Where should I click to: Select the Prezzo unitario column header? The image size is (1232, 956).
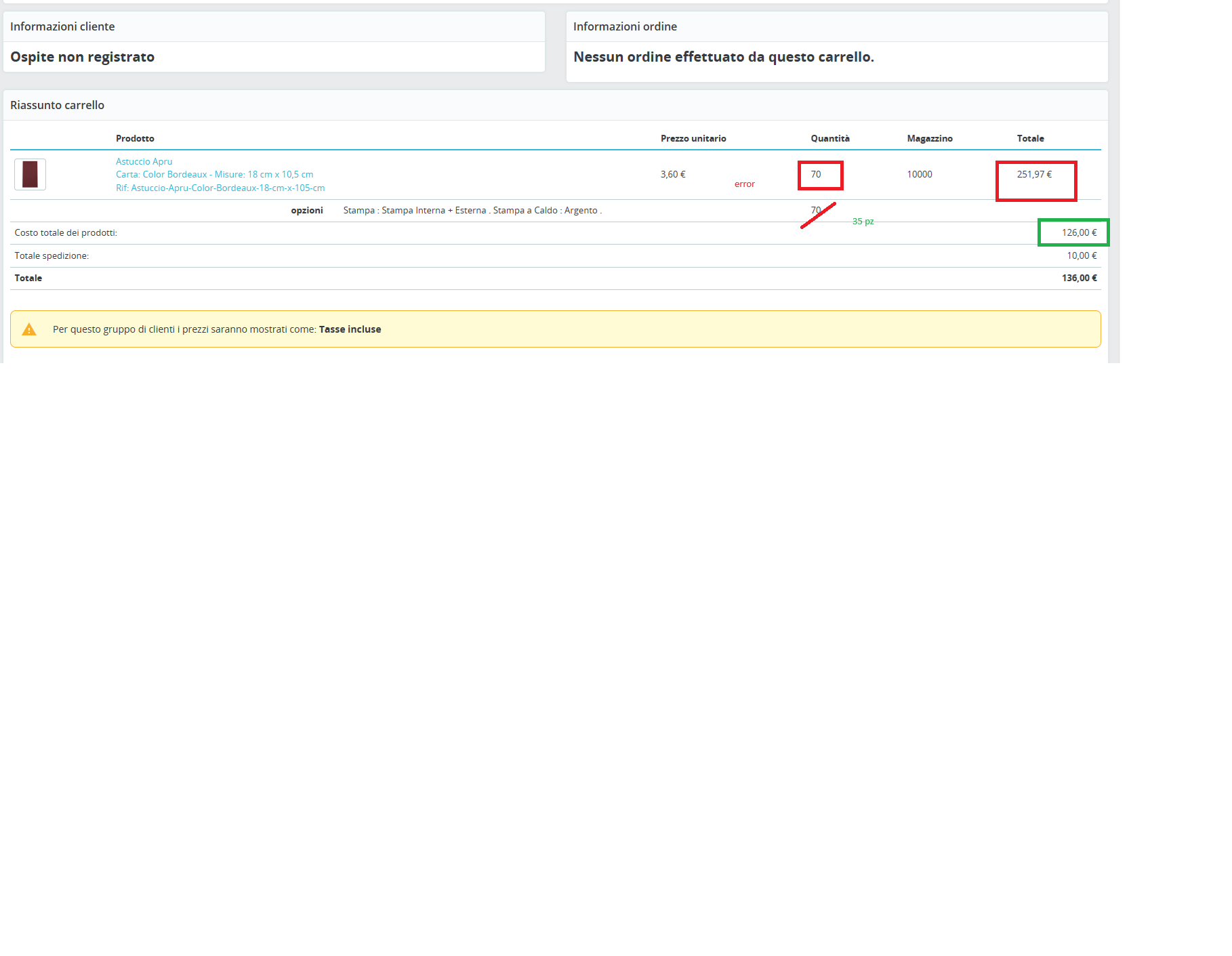[693, 138]
